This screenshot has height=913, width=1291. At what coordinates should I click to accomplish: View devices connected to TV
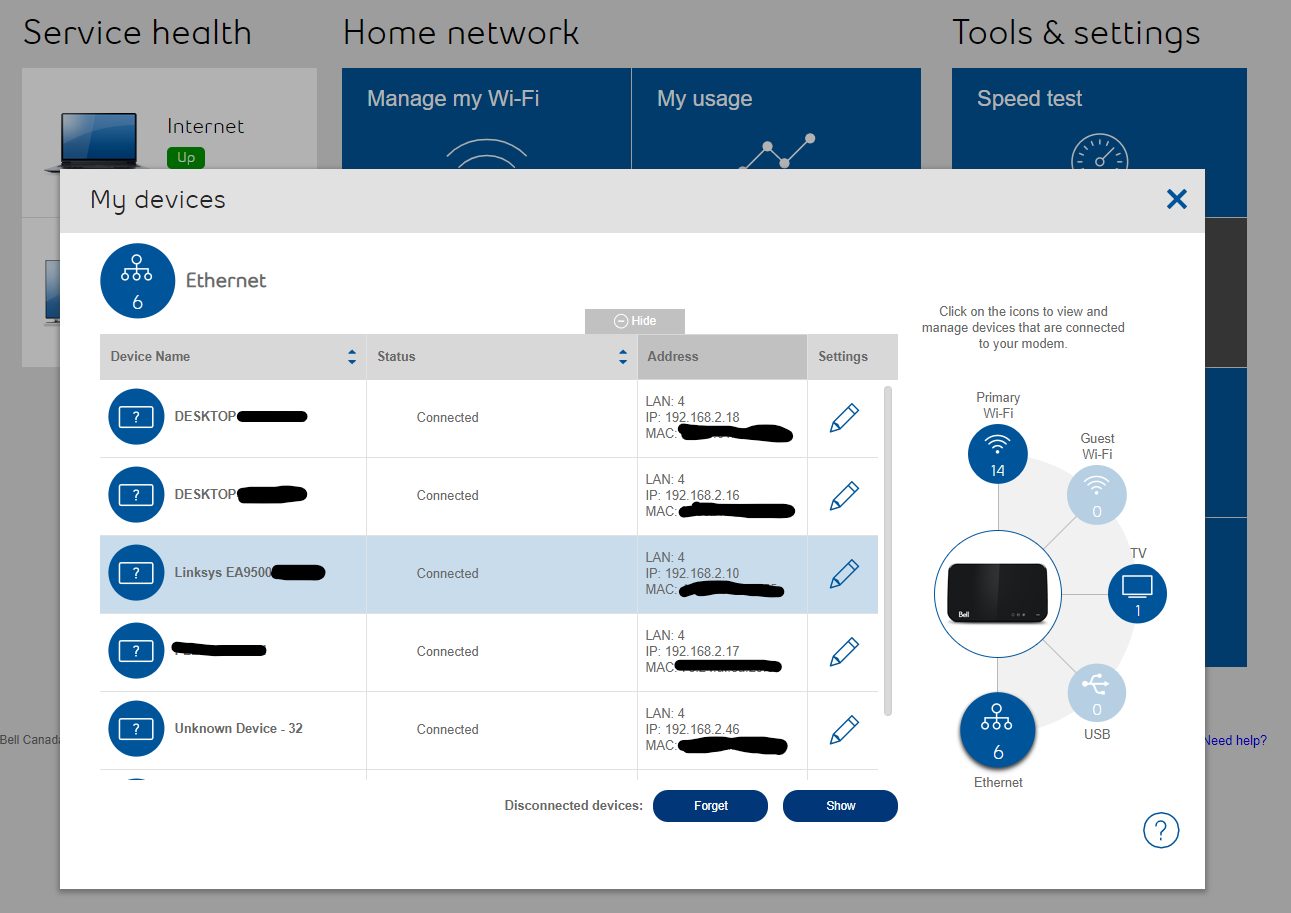(1137, 592)
